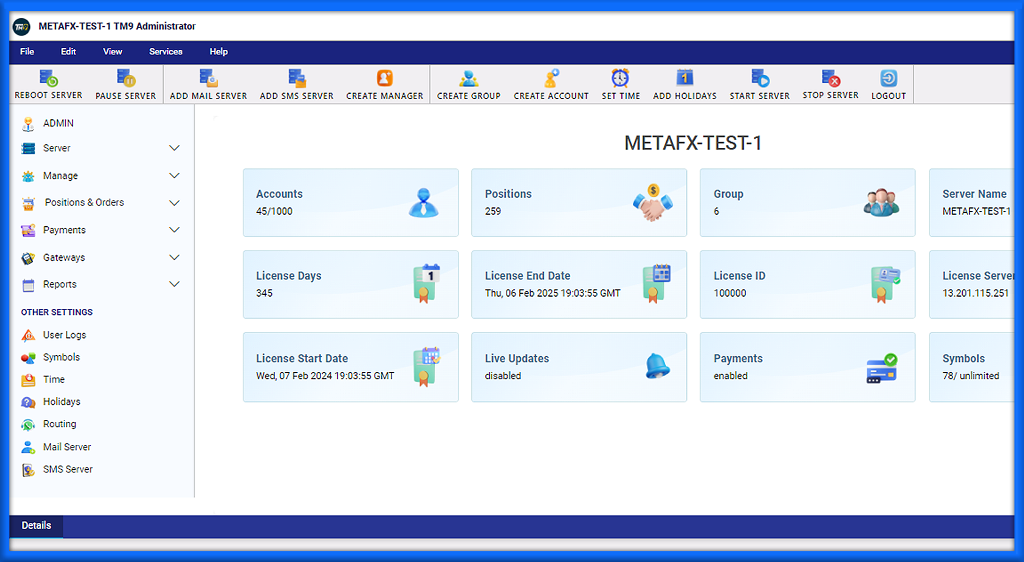Screen dimensions: 1024x562
Task: Open the Set Time clock icon
Action: tap(621, 79)
